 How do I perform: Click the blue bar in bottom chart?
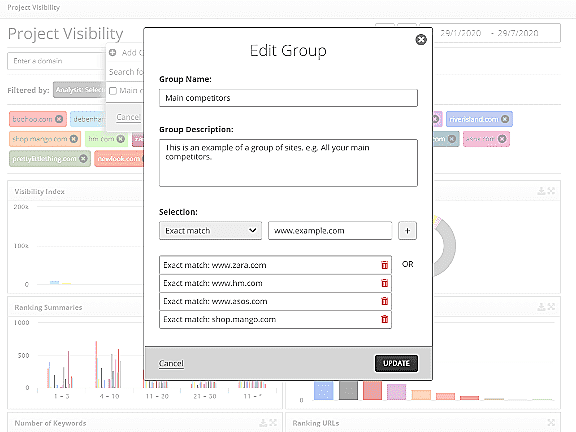pos(324,390)
